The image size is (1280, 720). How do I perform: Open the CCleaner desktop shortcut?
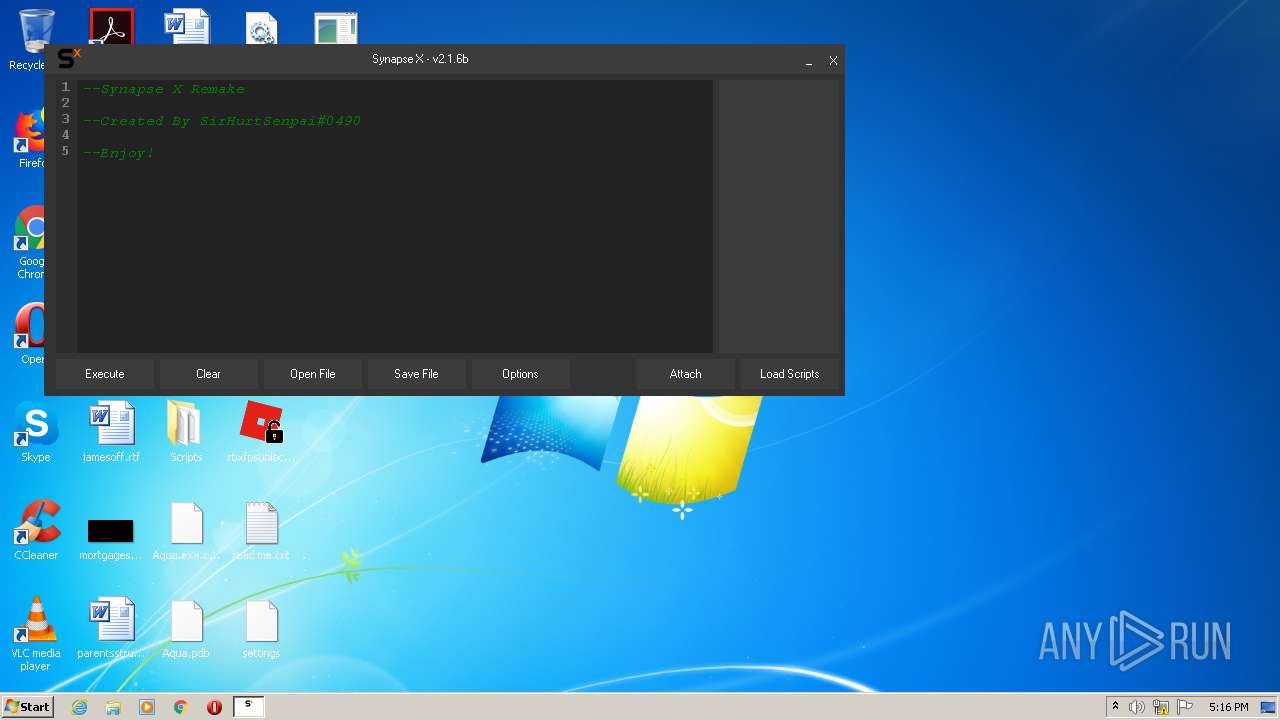click(36, 531)
